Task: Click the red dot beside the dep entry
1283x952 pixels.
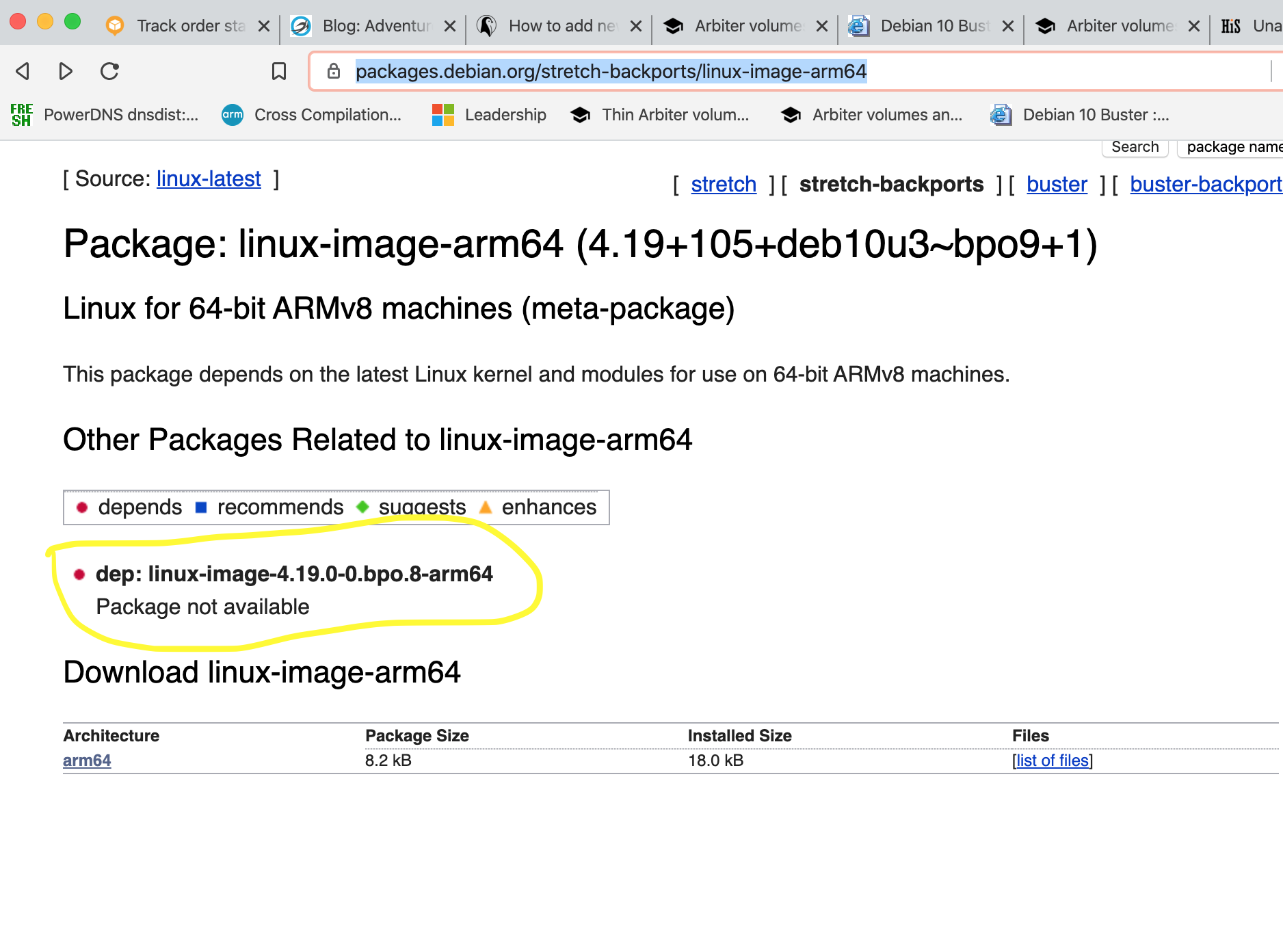Action: 79,574
